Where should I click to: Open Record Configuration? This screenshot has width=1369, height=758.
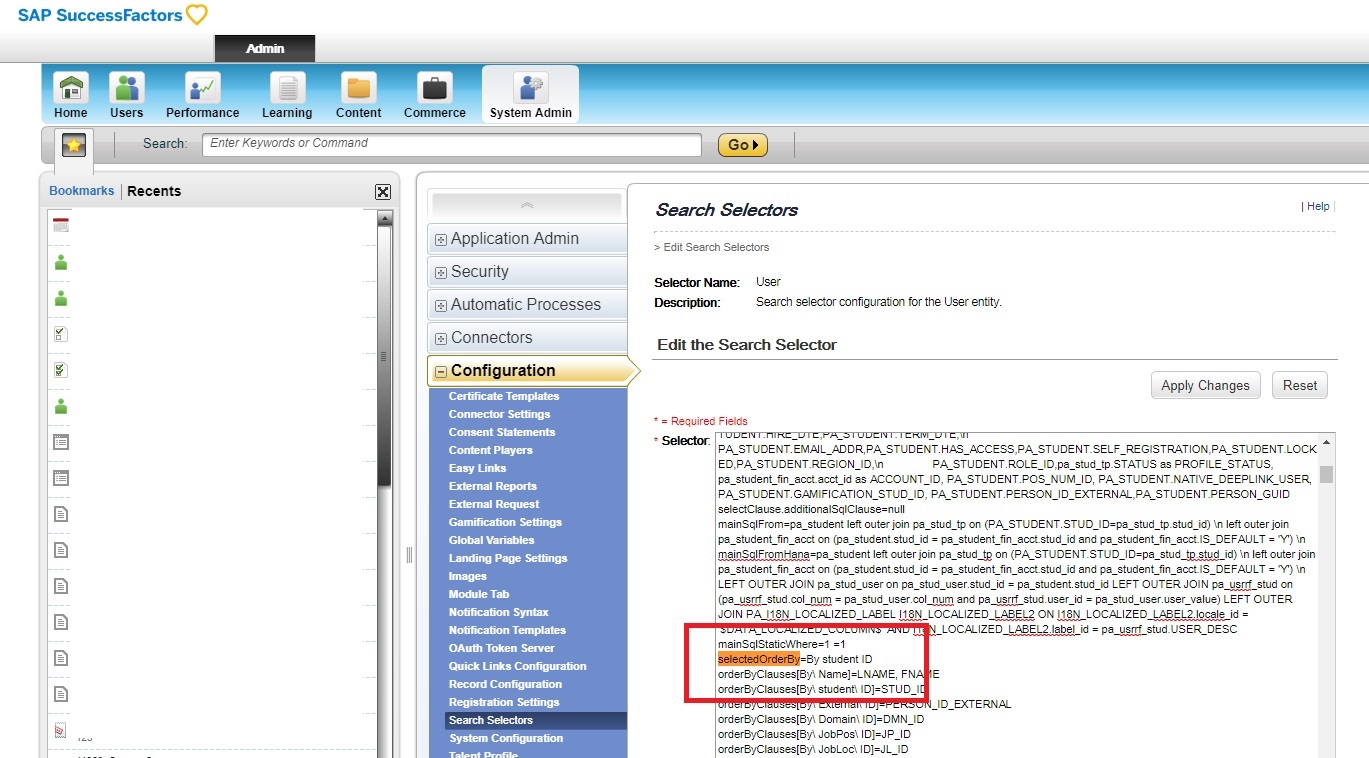[x=505, y=684]
